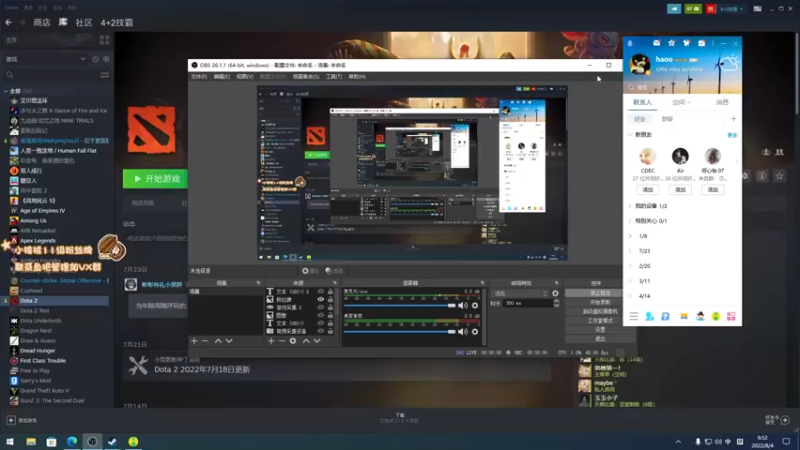800x450 pixels.
Task: Add Air as a QQ friend
Action: [680, 190]
